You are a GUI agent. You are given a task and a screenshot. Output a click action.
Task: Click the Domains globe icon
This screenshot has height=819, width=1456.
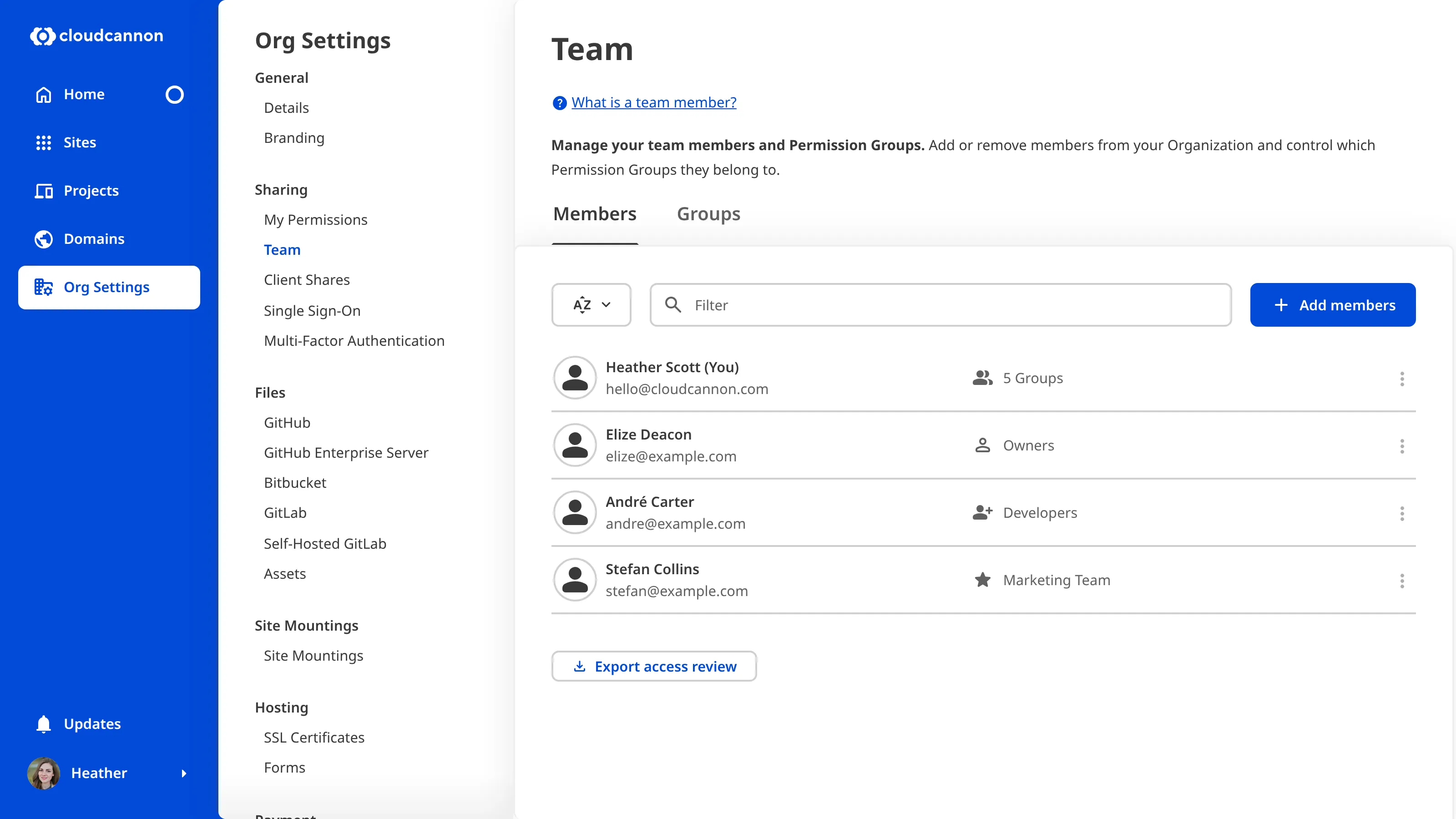(44, 238)
